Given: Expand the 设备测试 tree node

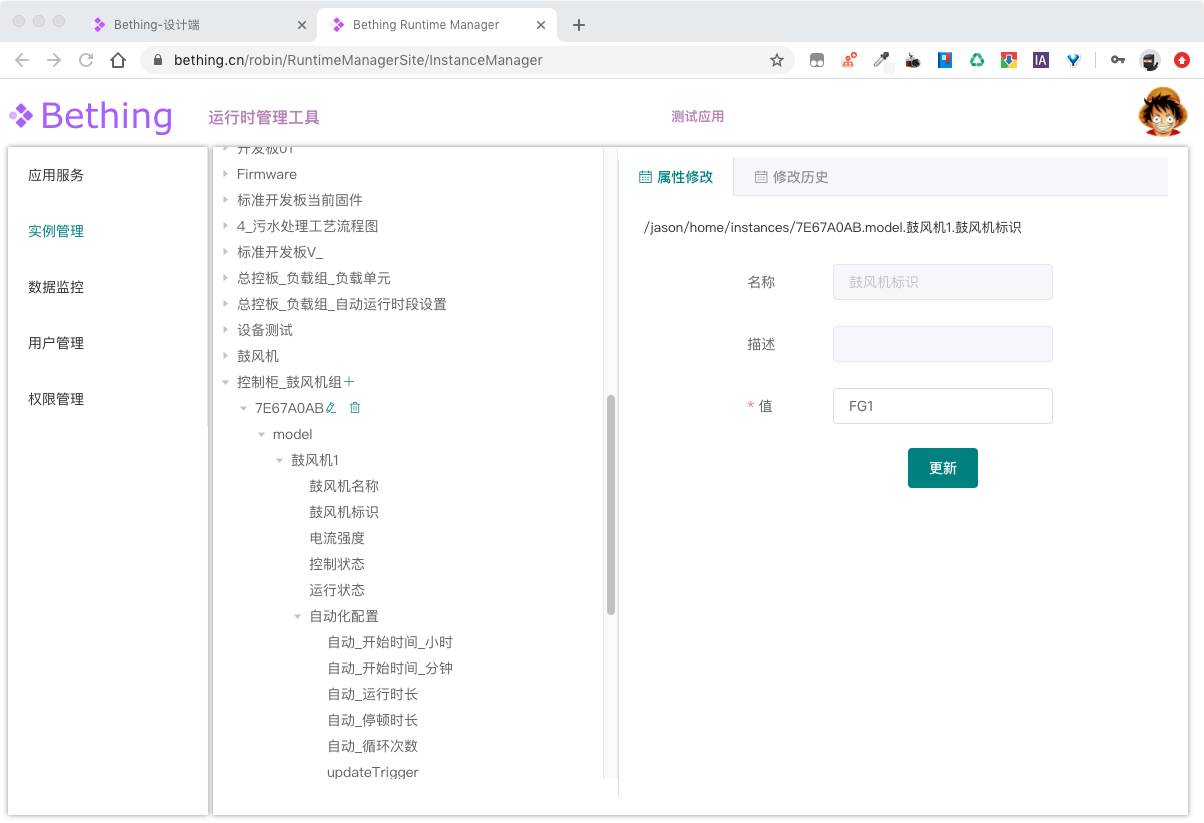Looking at the screenshot, I should [226, 330].
